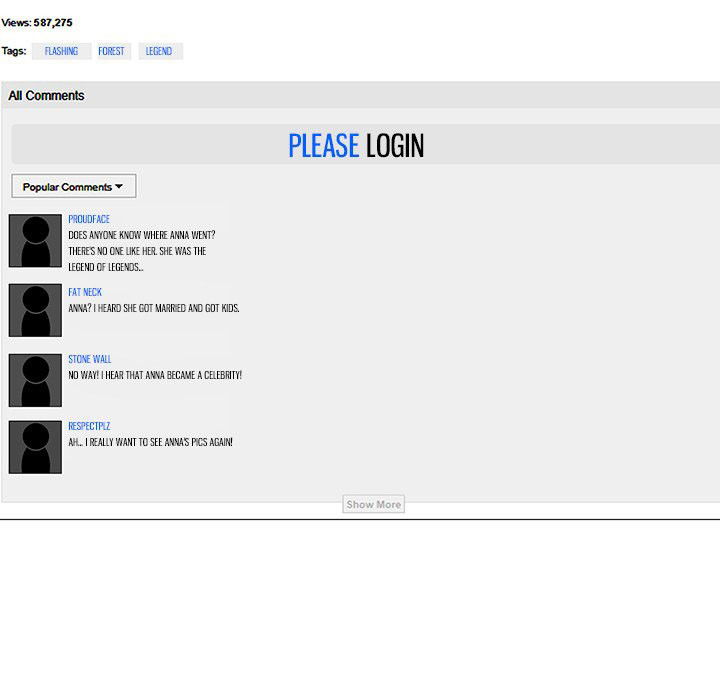Click RESPECTPLZ's profile avatar
720x700 pixels.
[x=35, y=447]
